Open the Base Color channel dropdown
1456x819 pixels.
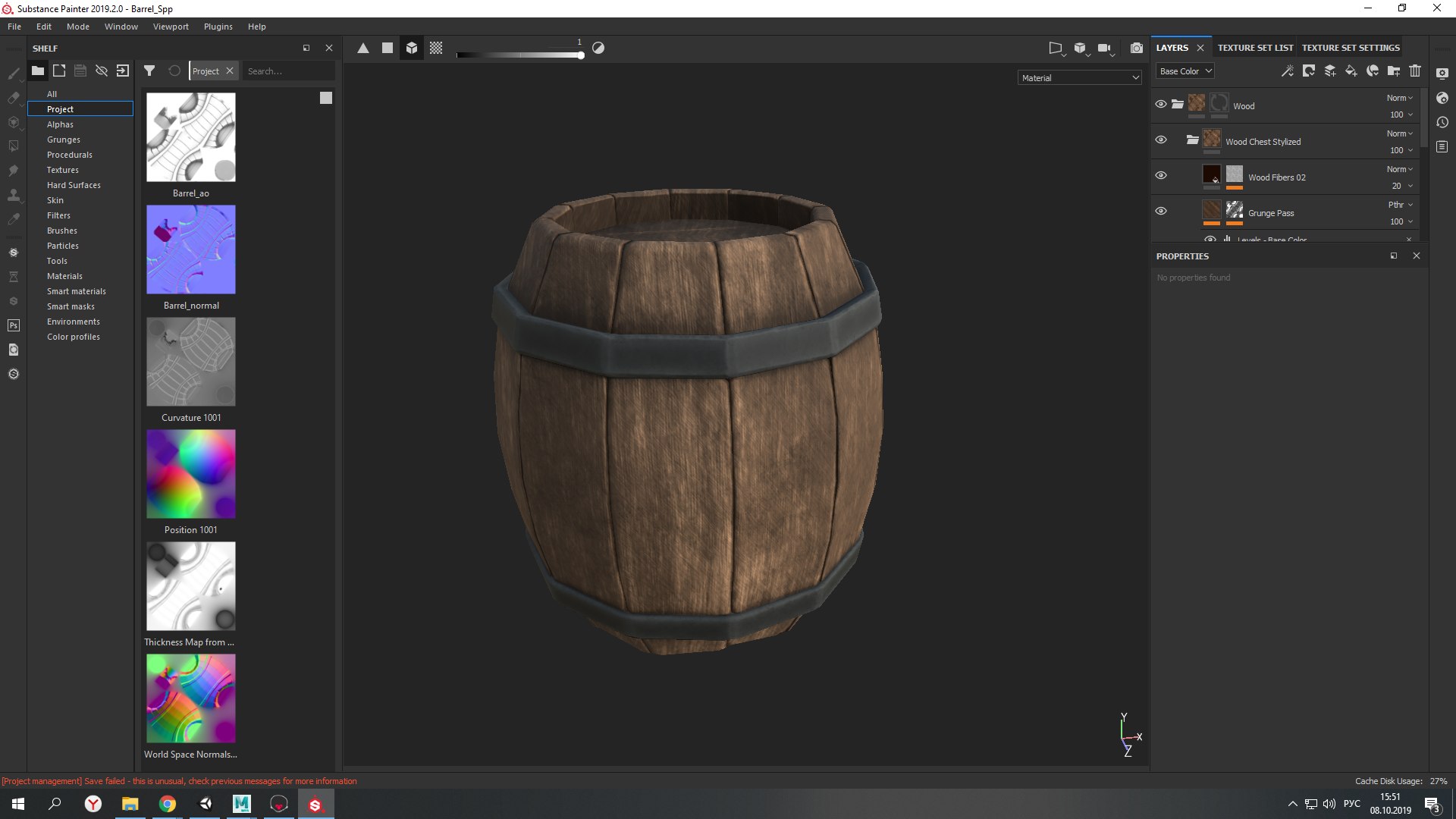tap(1185, 71)
